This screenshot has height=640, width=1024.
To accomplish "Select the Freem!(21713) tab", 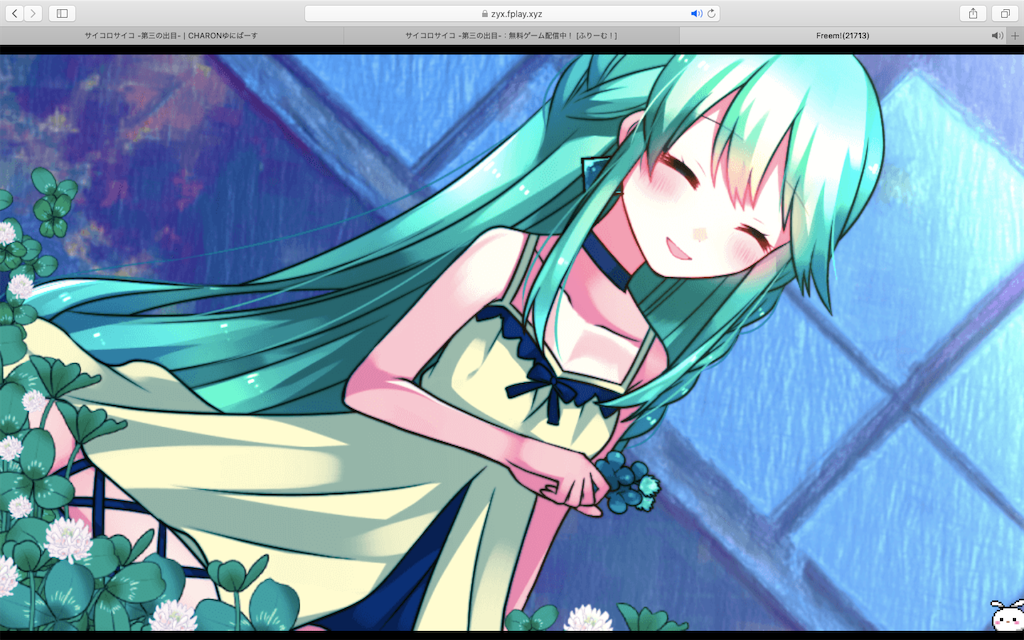I will [x=842, y=35].
